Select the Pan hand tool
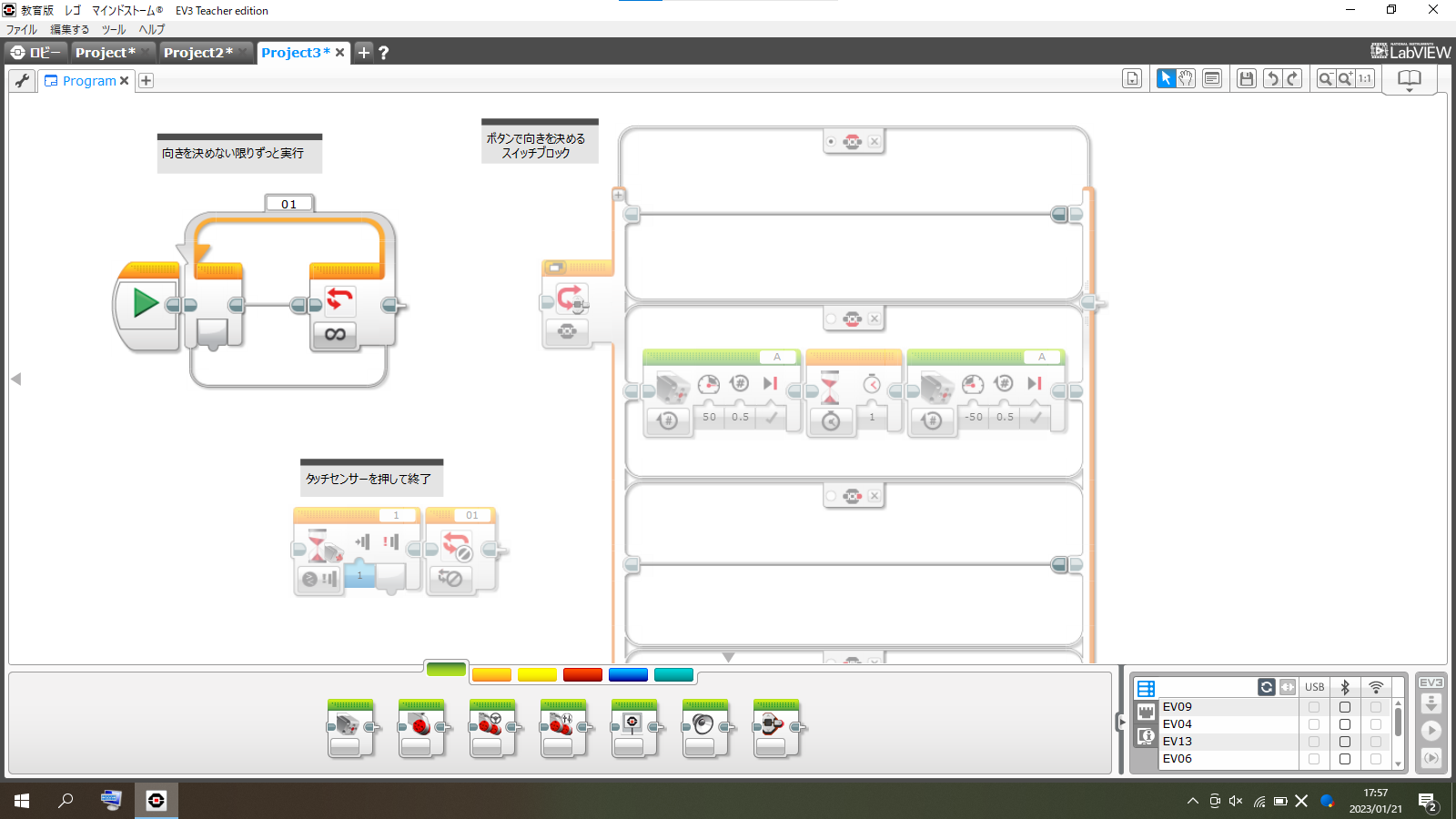 click(x=1186, y=78)
